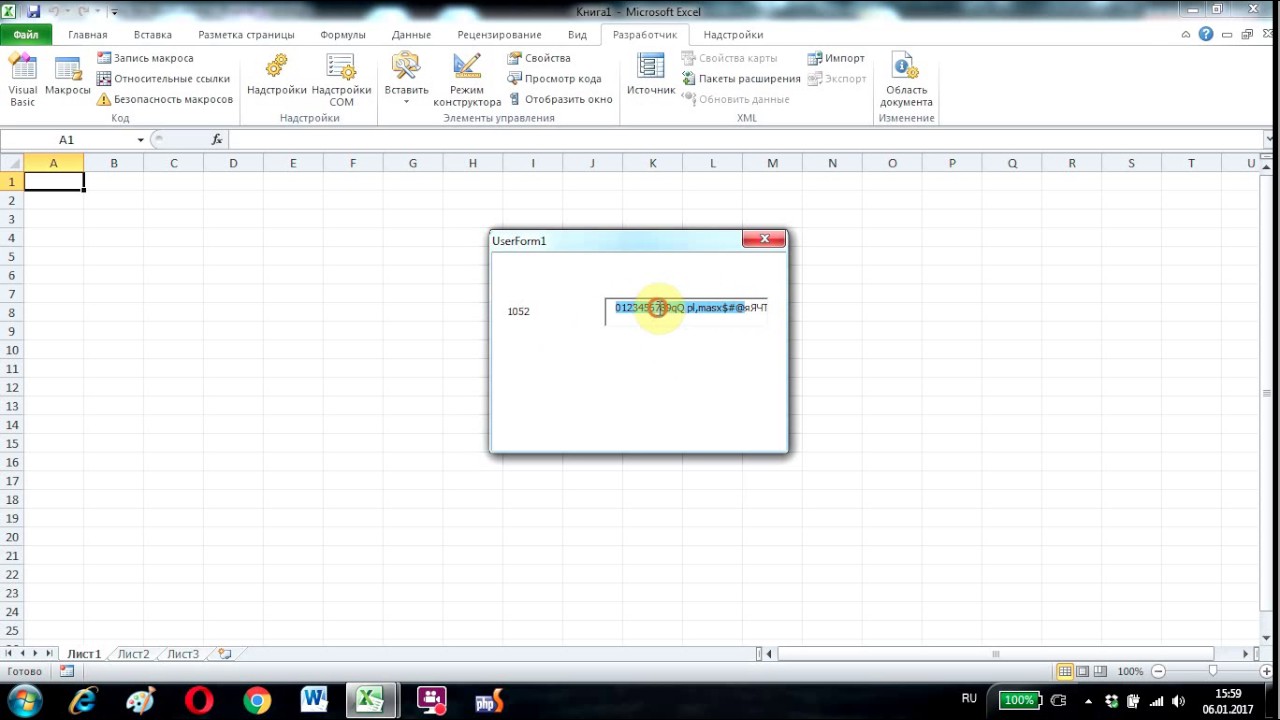The height and width of the screenshot is (720, 1280).
Task: Open Надстройки COM dialog
Action: pyautogui.click(x=341, y=80)
